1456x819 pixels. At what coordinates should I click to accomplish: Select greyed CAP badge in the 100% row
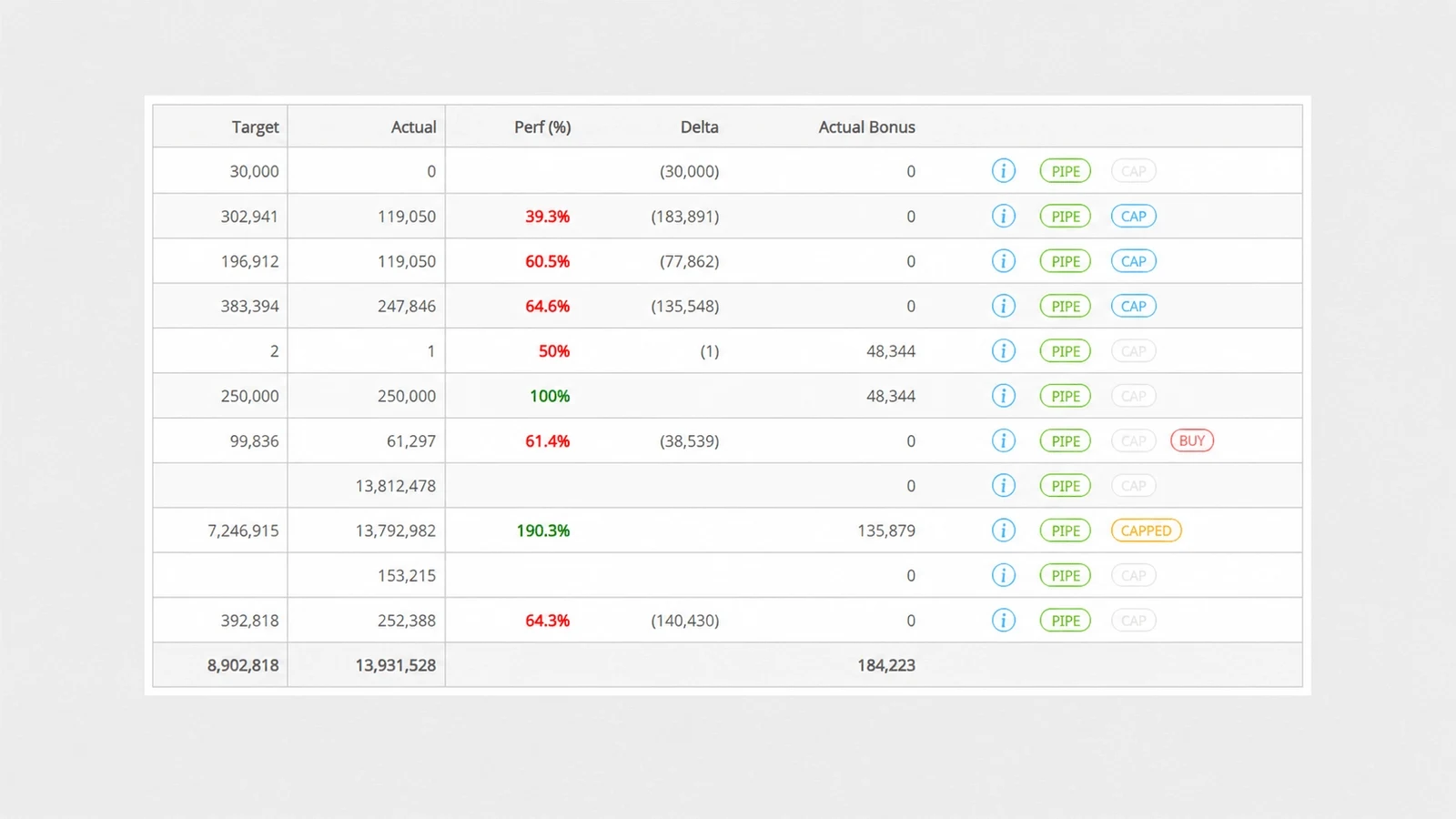[x=1133, y=396]
